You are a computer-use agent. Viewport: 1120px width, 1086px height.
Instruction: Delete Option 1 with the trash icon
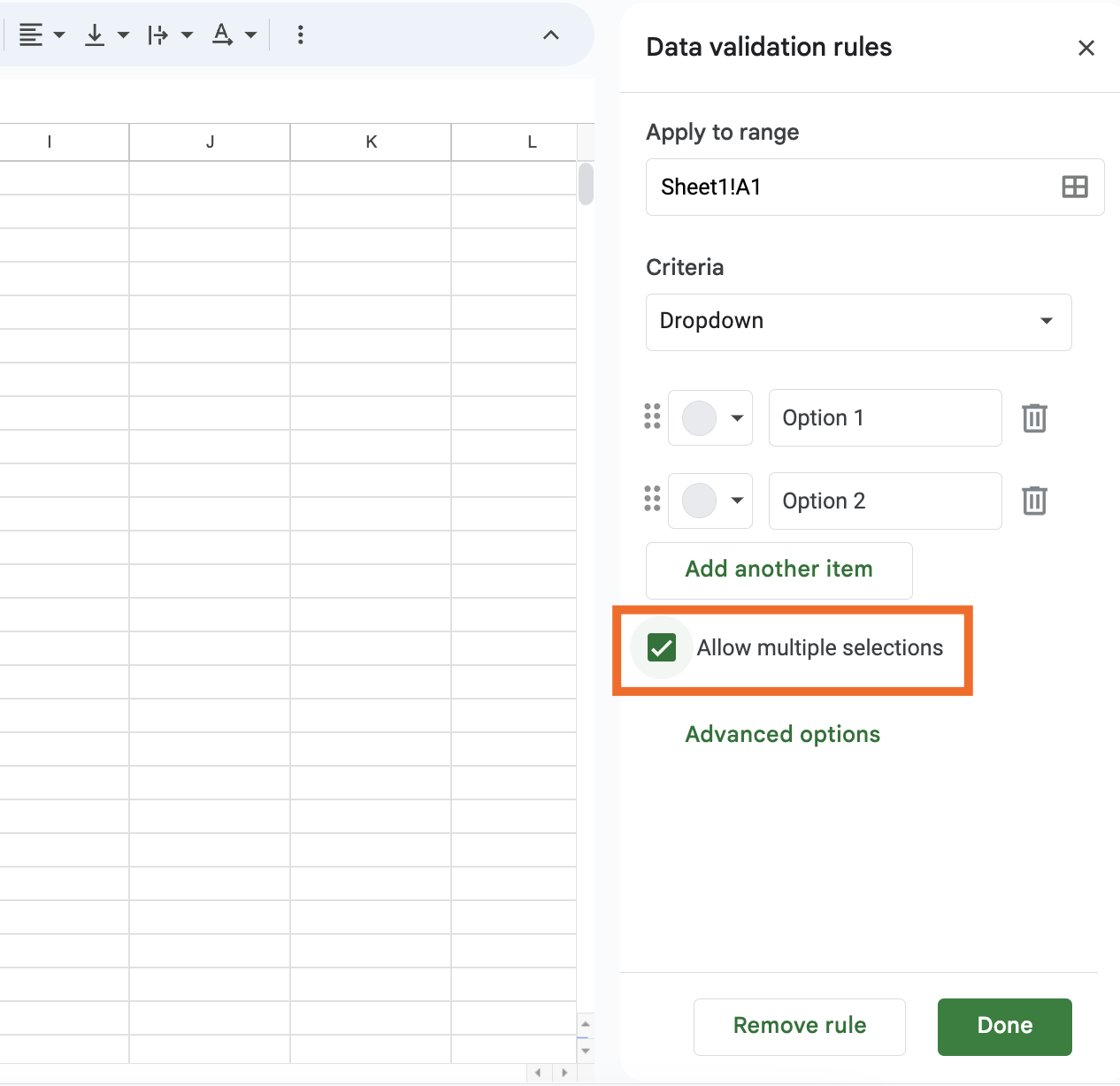pos(1034,417)
